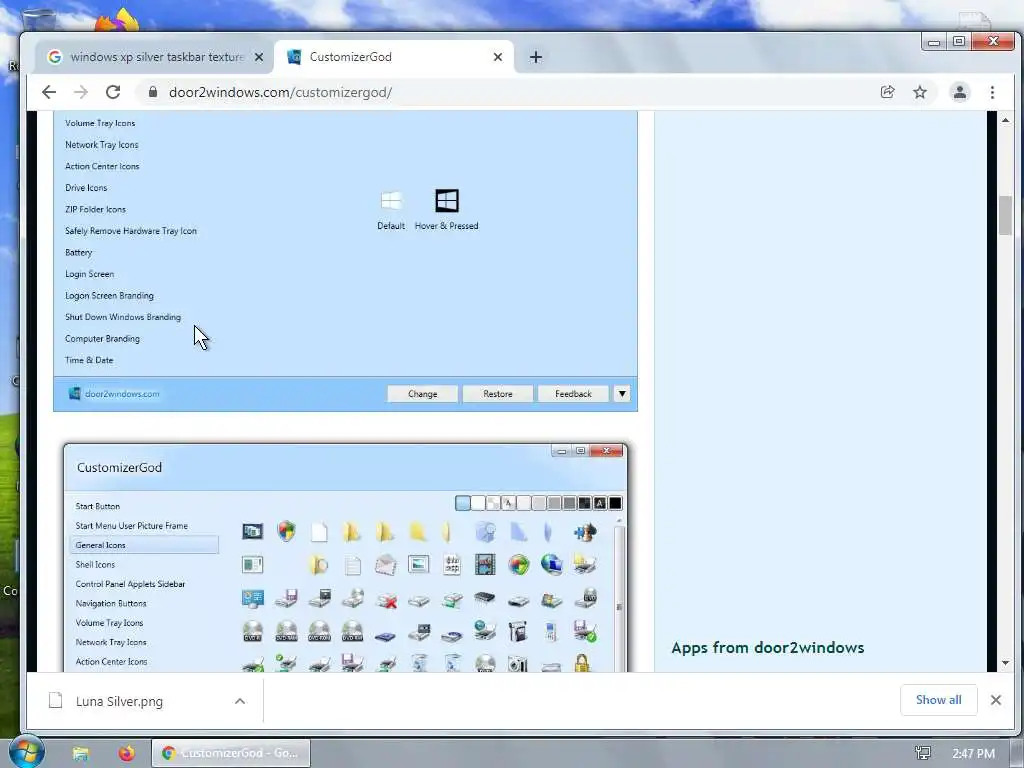Pick the dark swatch with letter A
Image resolution: width=1024 pixels, height=768 pixels.
tap(600, 503)
